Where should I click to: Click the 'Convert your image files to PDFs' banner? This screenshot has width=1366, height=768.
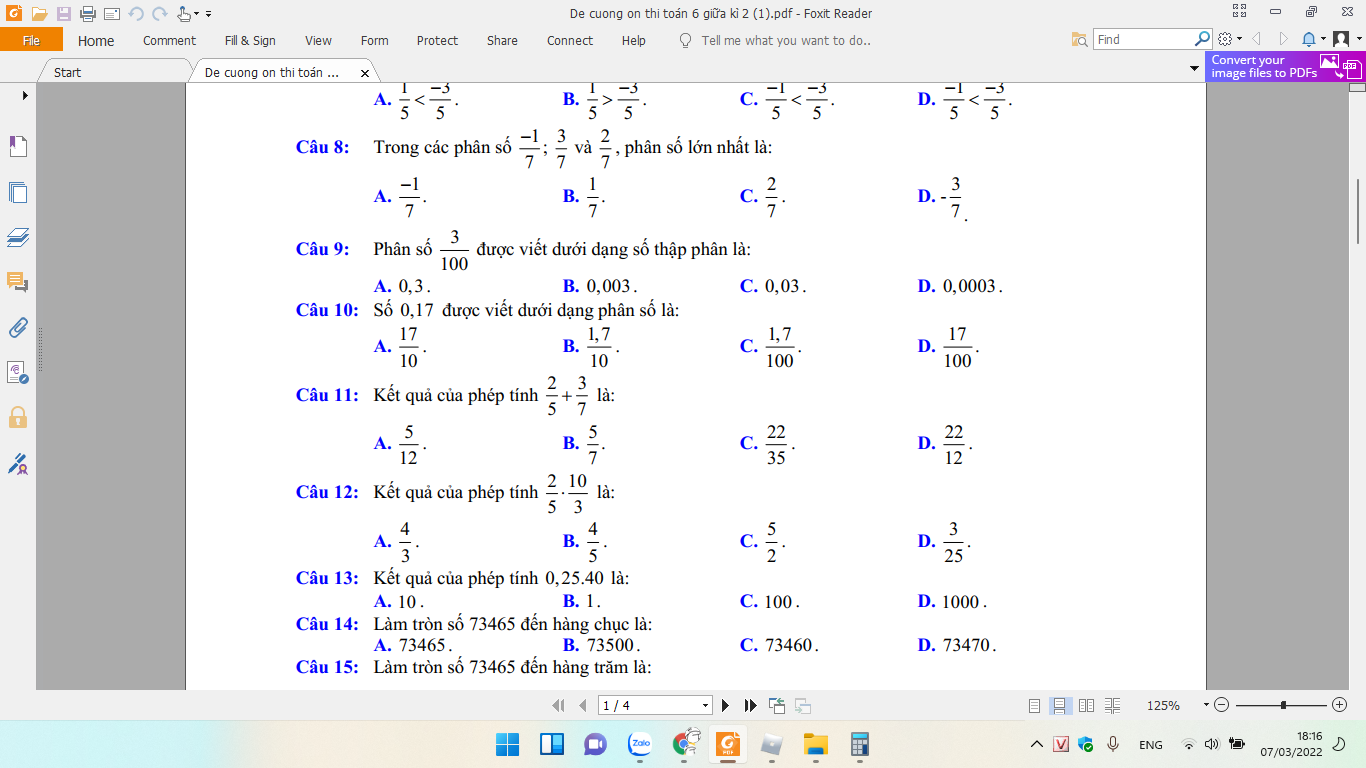point(1285,67)
